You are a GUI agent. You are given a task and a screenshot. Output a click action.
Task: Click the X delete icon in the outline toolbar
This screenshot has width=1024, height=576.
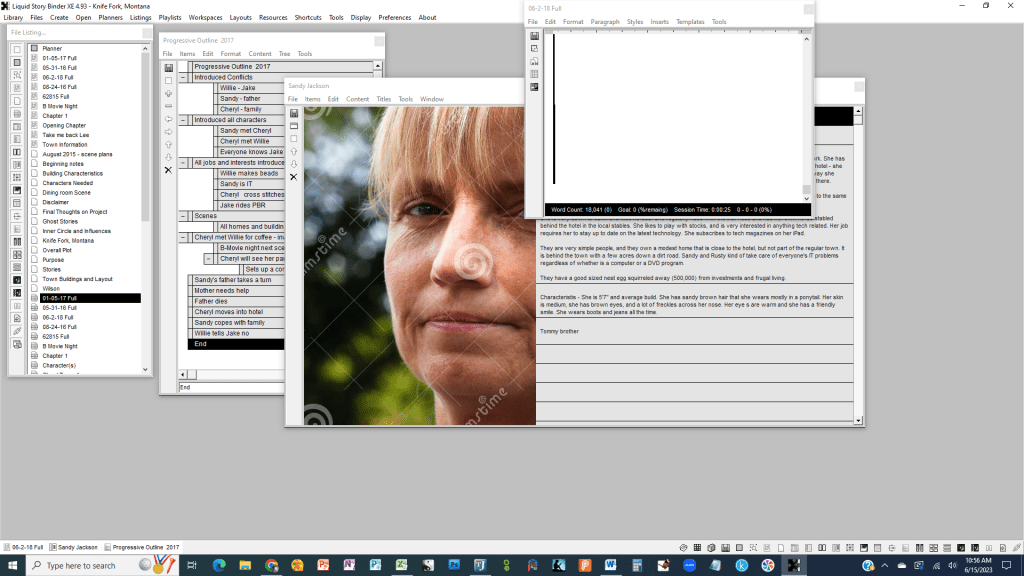pyautogui.click(x=168, y=171)
